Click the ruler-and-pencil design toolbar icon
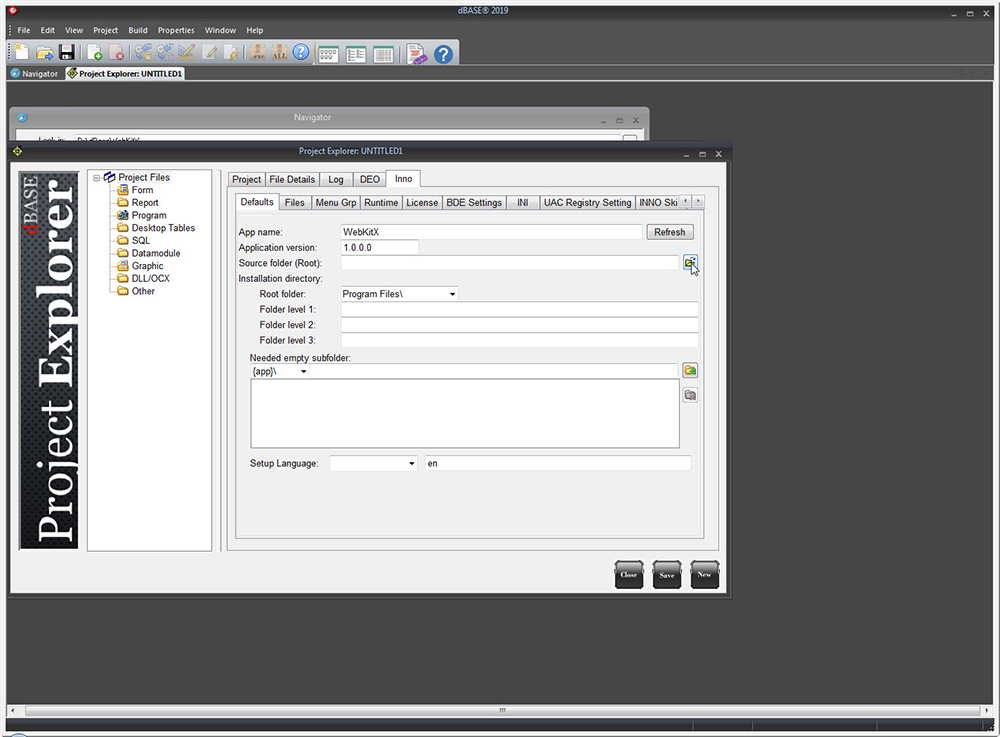Image resolution: width=1000 pixels, height=737 pixels. 186,52
